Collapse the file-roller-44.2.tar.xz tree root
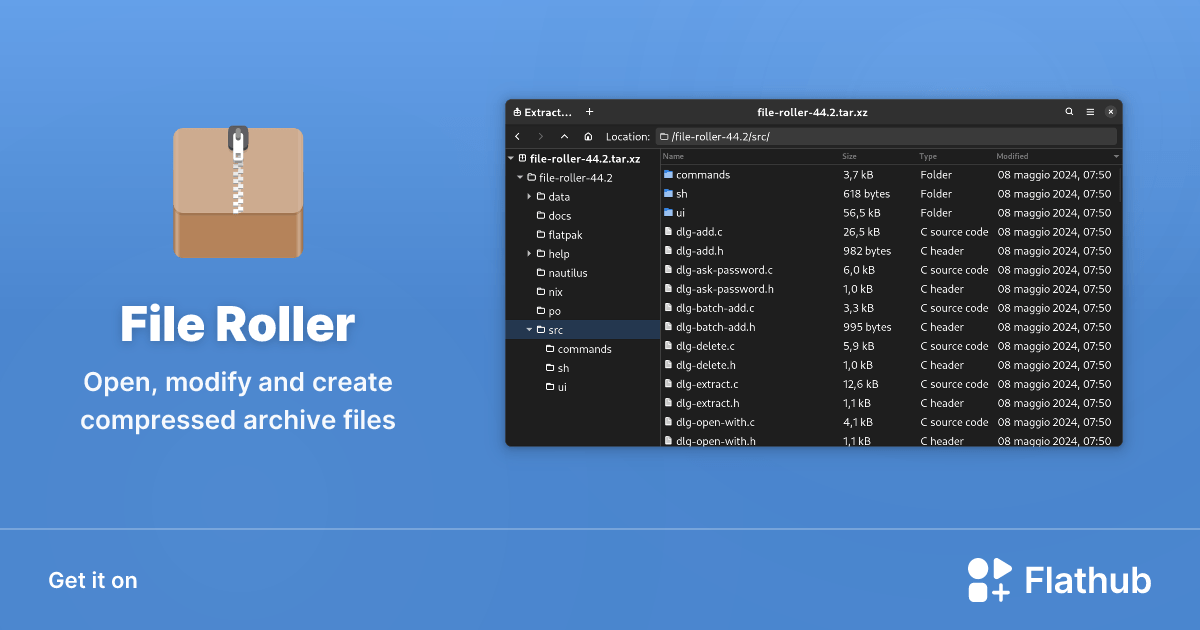 (511, 158)
